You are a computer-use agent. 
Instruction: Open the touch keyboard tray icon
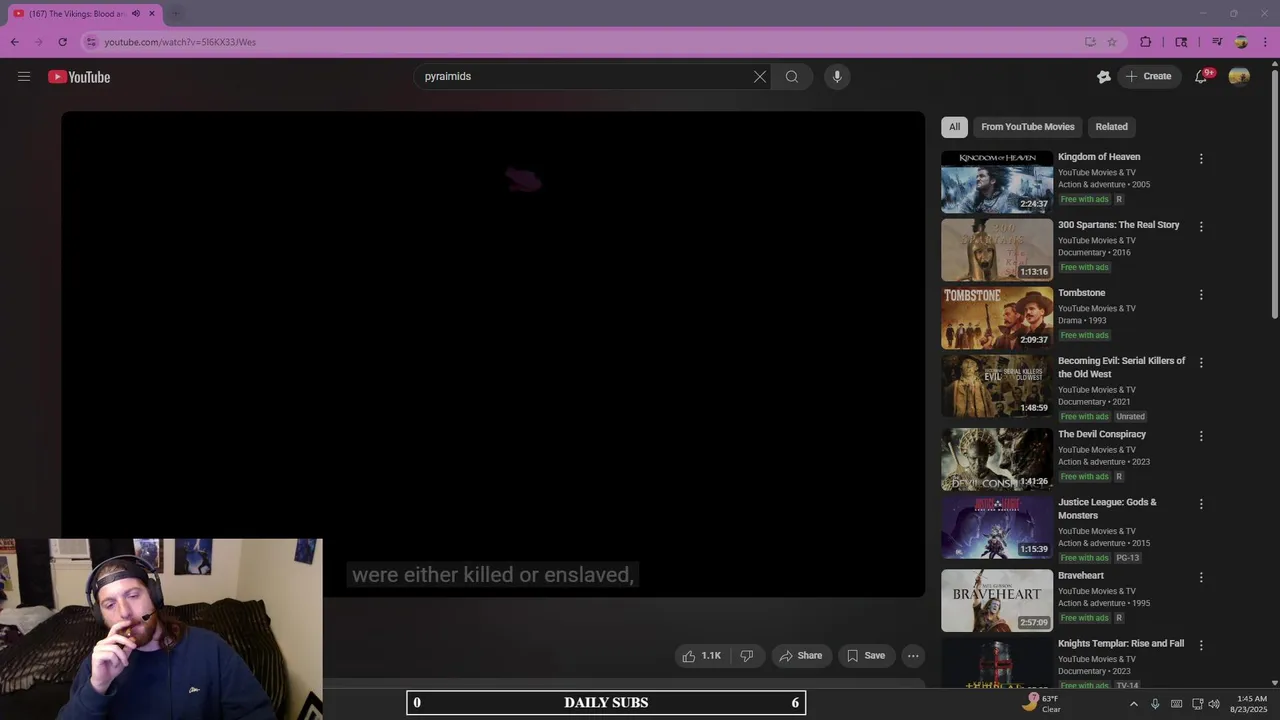point(1177,704)
